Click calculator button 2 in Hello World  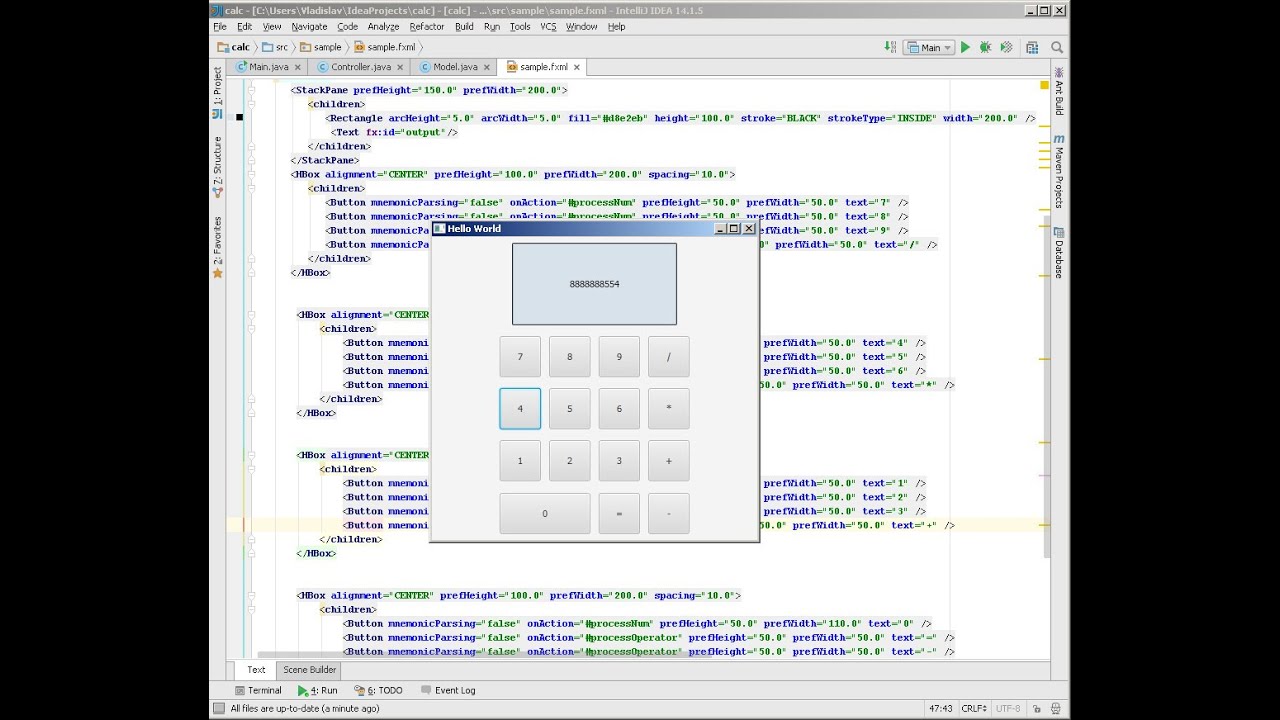click(570, 461)
